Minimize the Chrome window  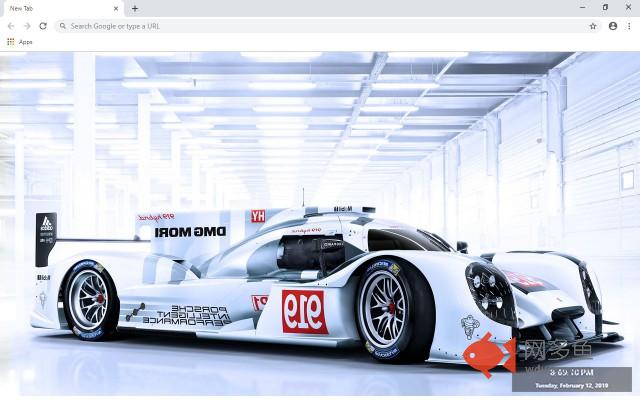tap(582, 7)
